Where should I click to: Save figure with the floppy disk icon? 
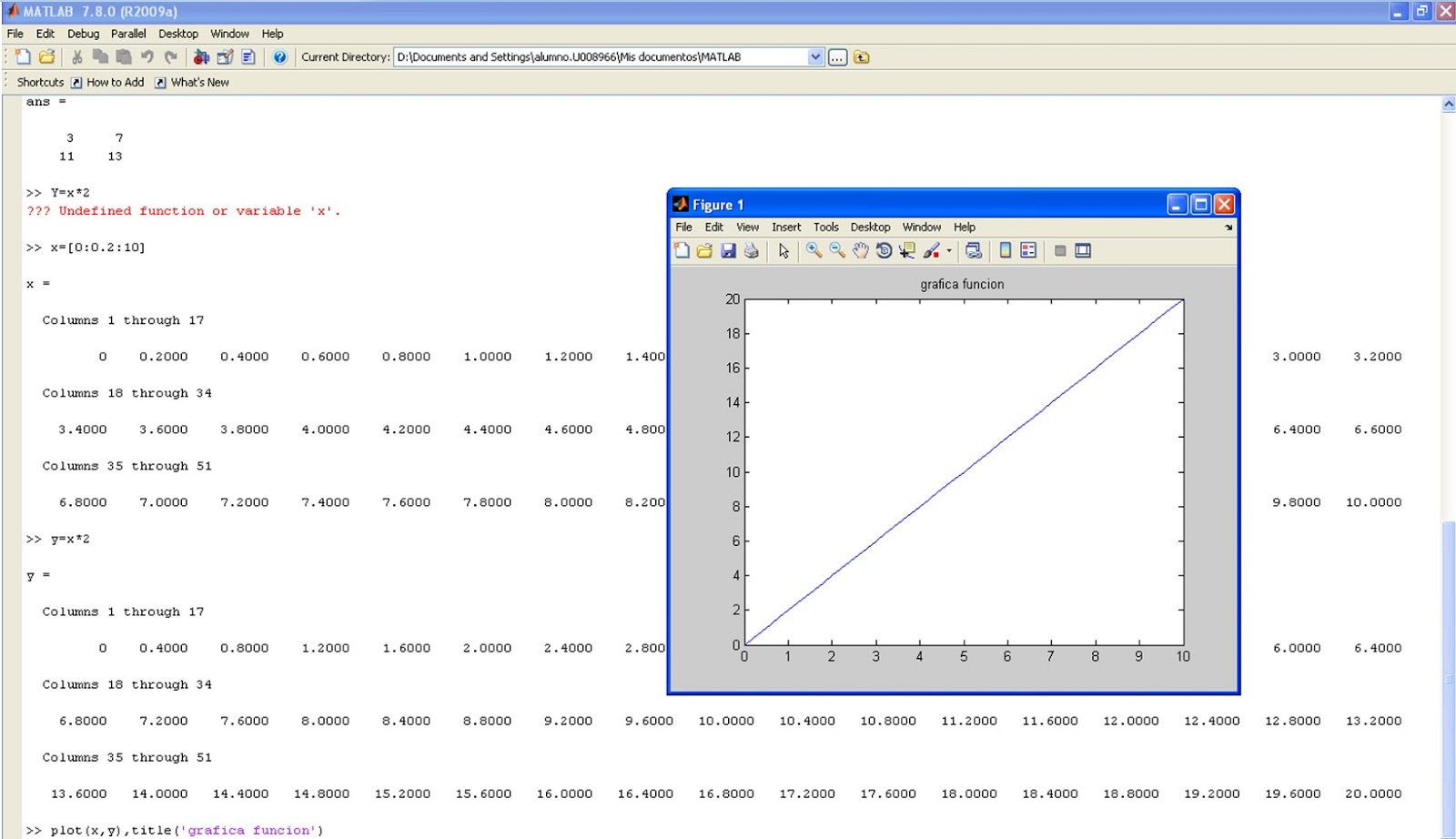(728, 250)
